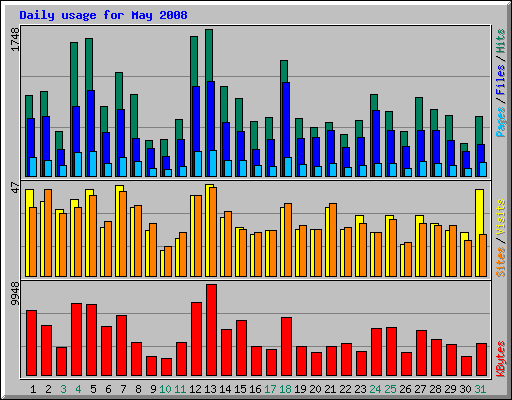The height and width of the screenshot is (400, 512).
Task: Click the blue files bar for day 21
Action: click(x=331, y=147)
